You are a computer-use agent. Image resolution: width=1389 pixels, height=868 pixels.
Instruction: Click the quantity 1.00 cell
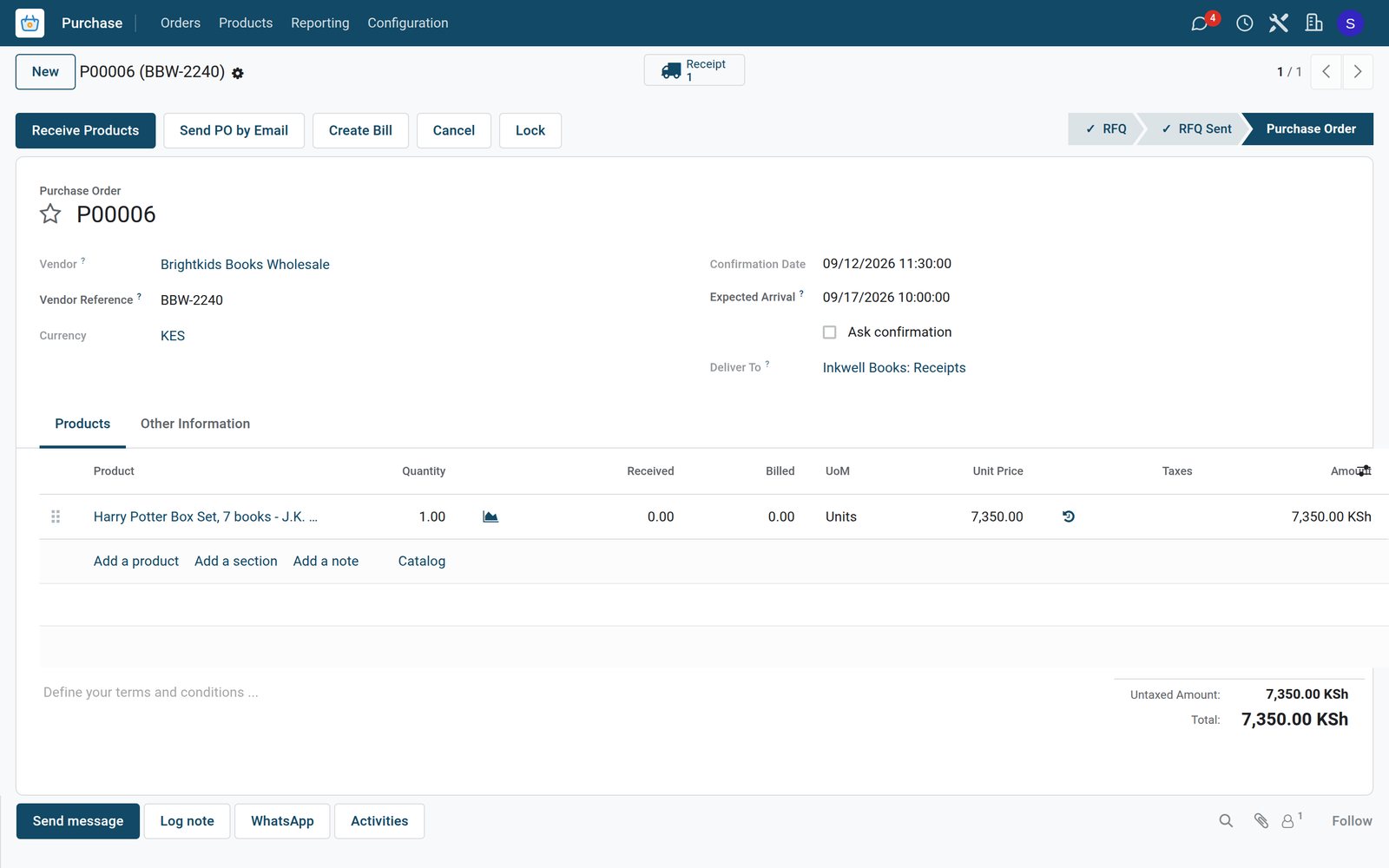[431, 516]
